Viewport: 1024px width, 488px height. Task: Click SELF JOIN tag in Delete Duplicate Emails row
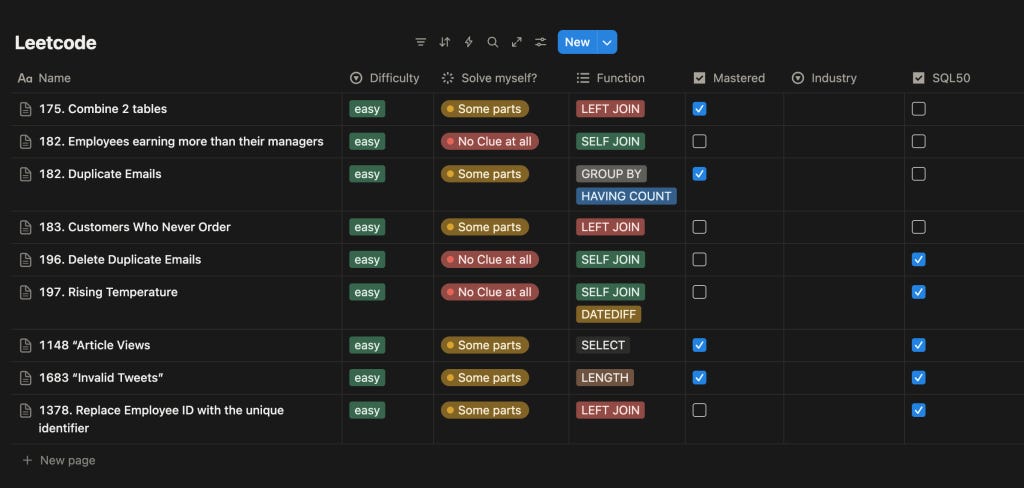(x=610, y=260)
